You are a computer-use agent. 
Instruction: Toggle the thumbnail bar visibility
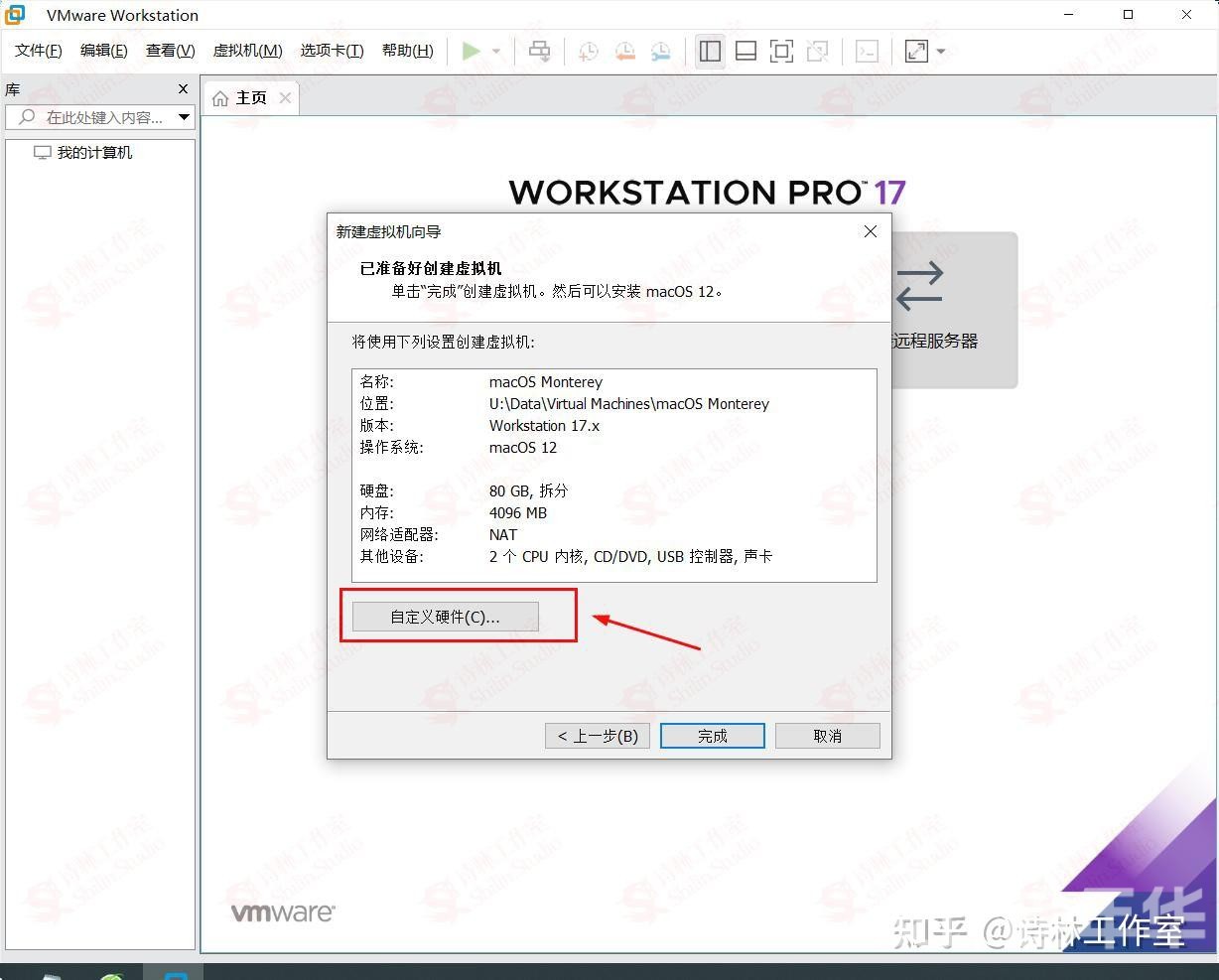coord(745,51)
